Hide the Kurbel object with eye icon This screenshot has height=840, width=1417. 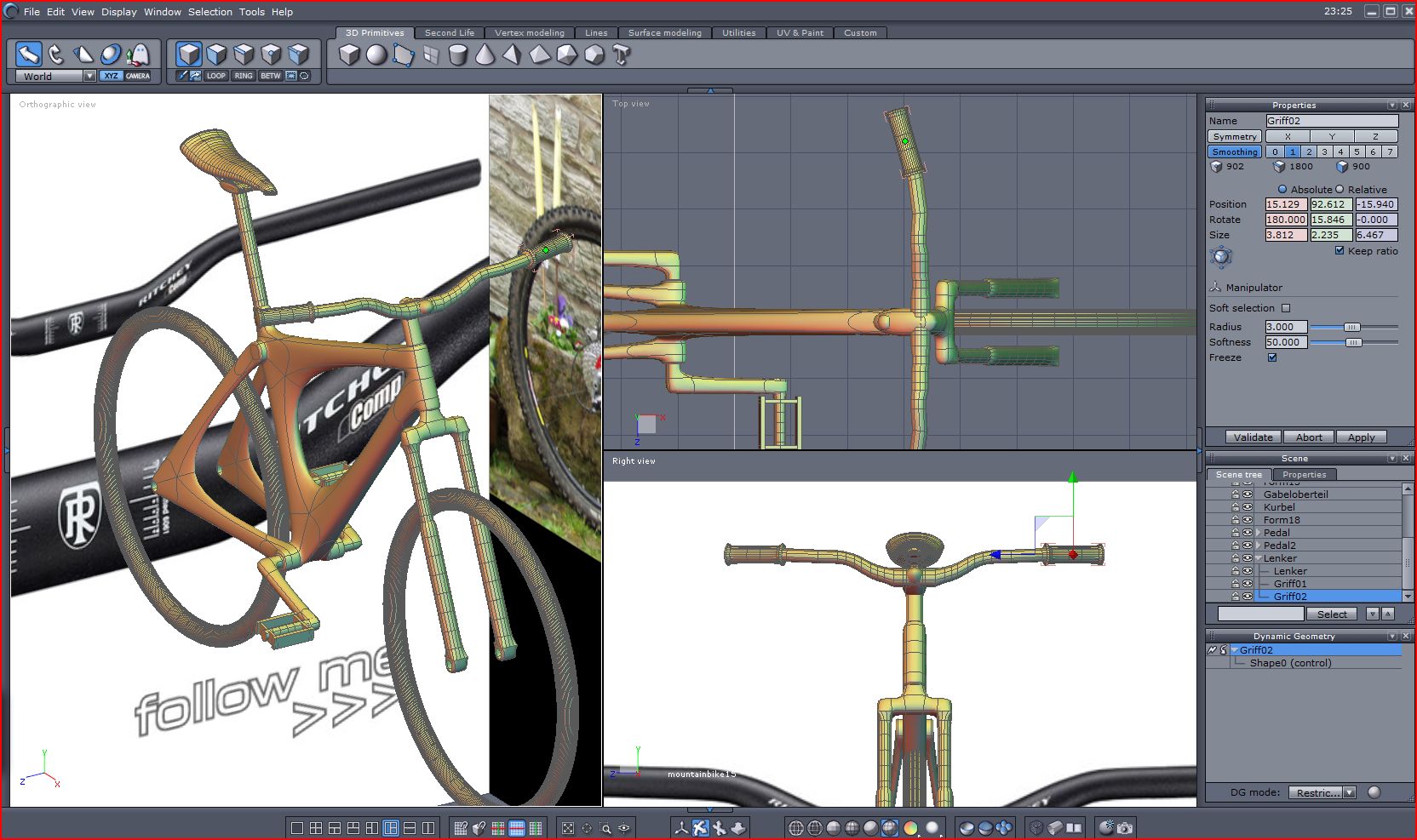1248,507
